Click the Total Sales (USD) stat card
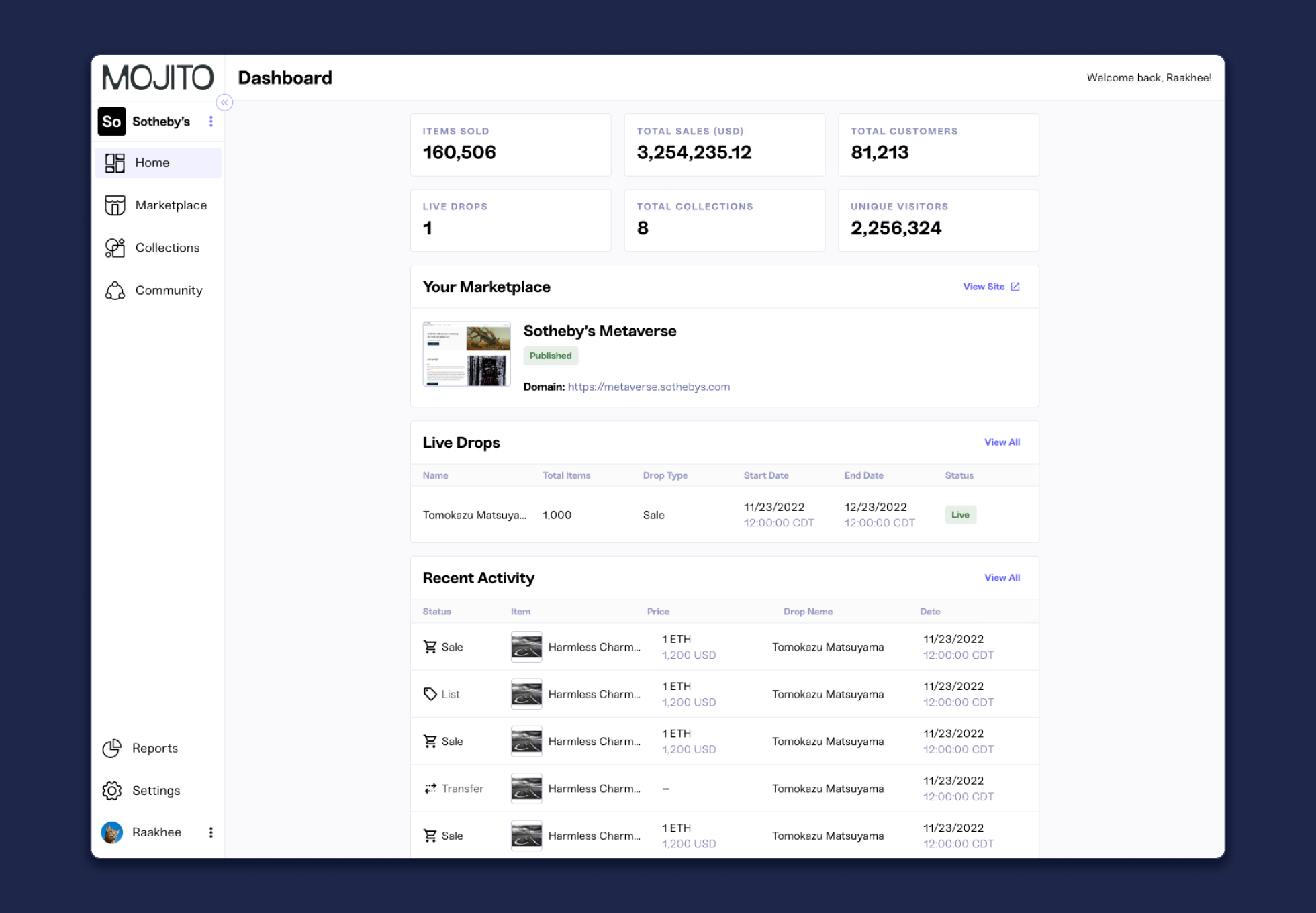The height and width of the screenshot is (913, 1316). pos(724,145)
